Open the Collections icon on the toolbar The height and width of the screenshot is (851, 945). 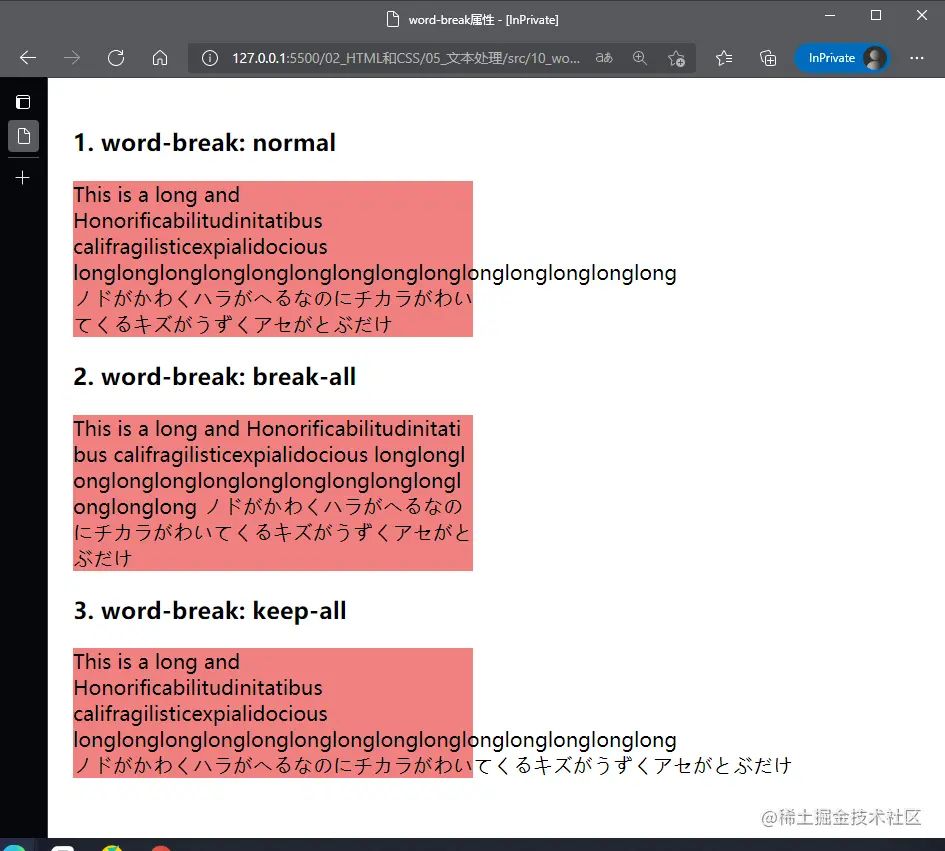click(768, 58)
